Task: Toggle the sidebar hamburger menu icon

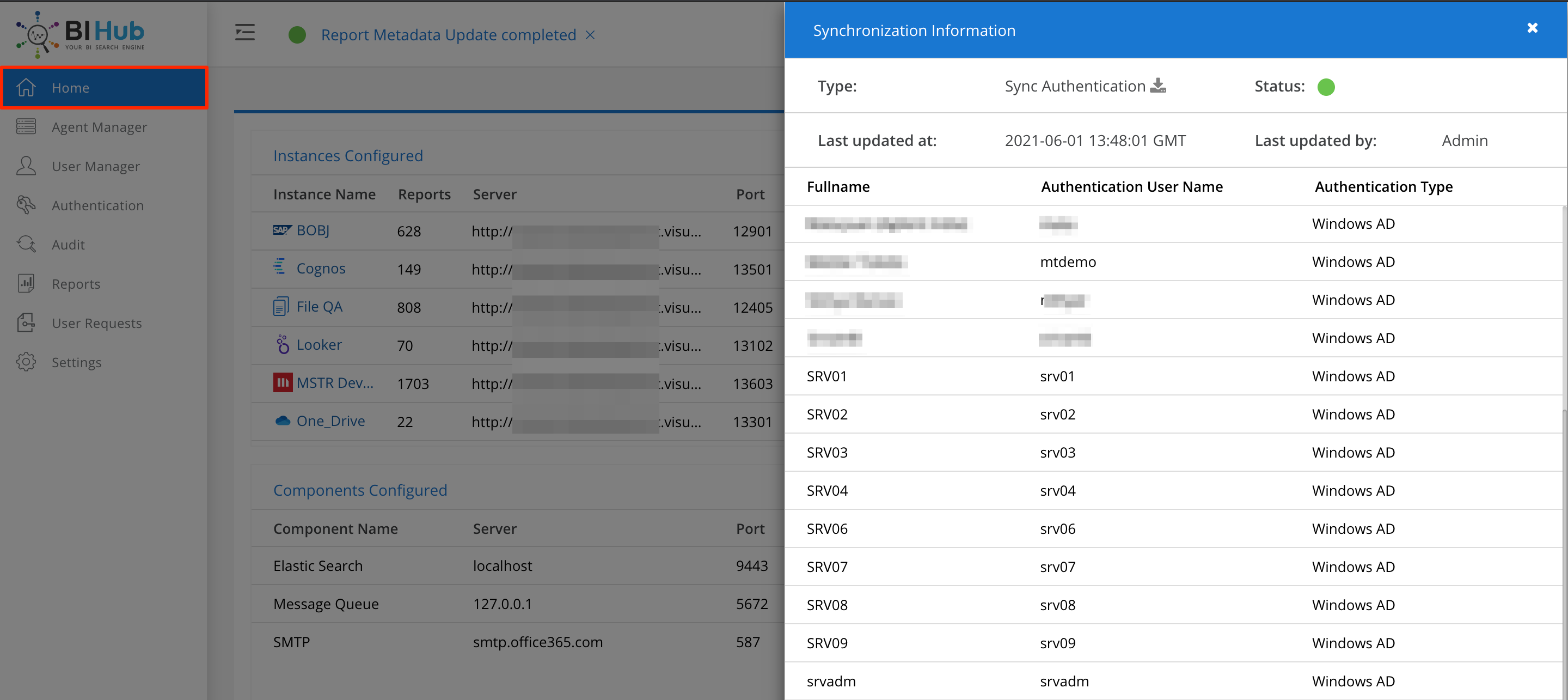Action: click(246, 32)
